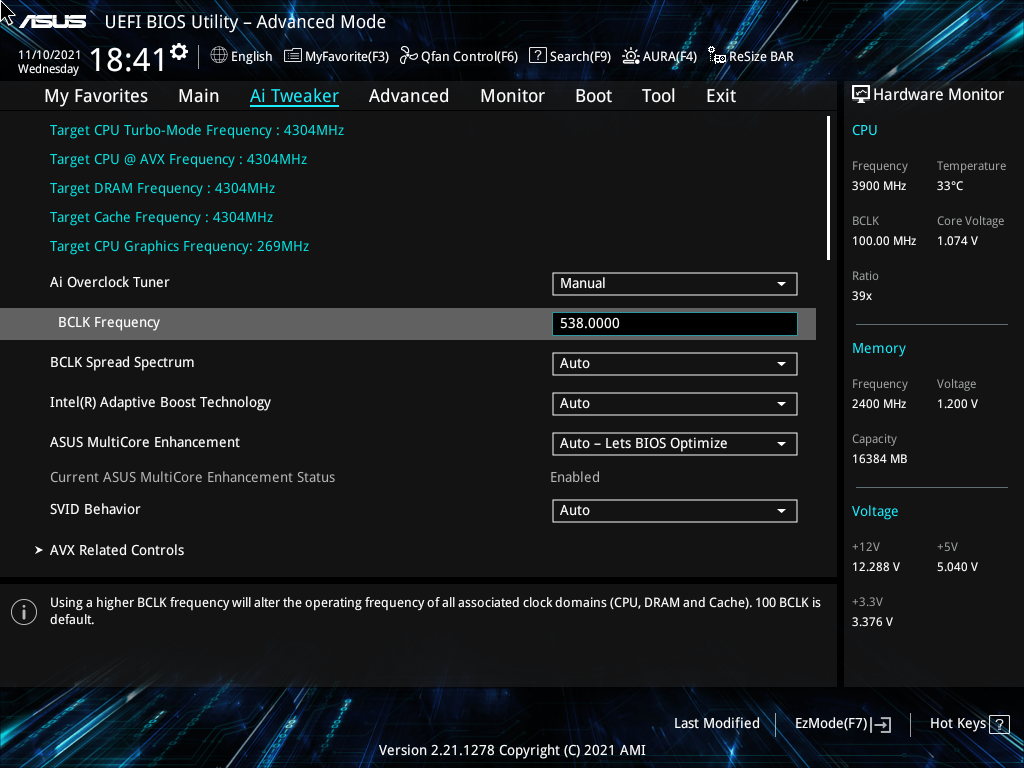
Task: Click the 3900 MHz CPU frequency value
Action: tap(879, 186)
